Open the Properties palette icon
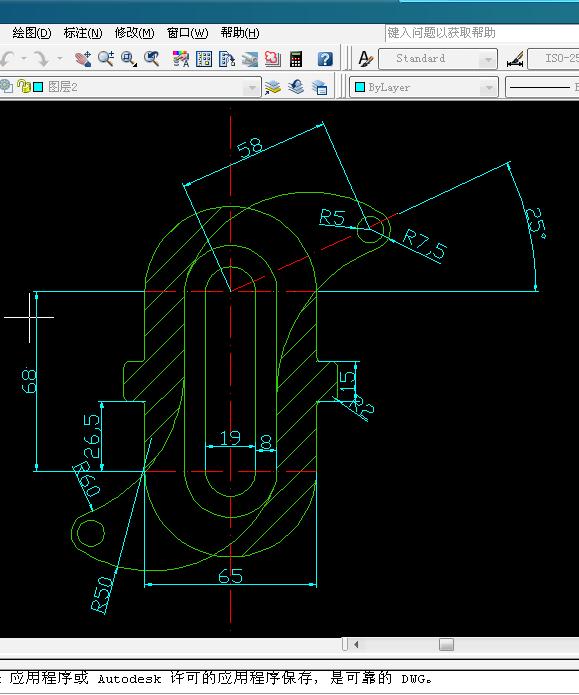Screen dimensions: 579x695 180,59
